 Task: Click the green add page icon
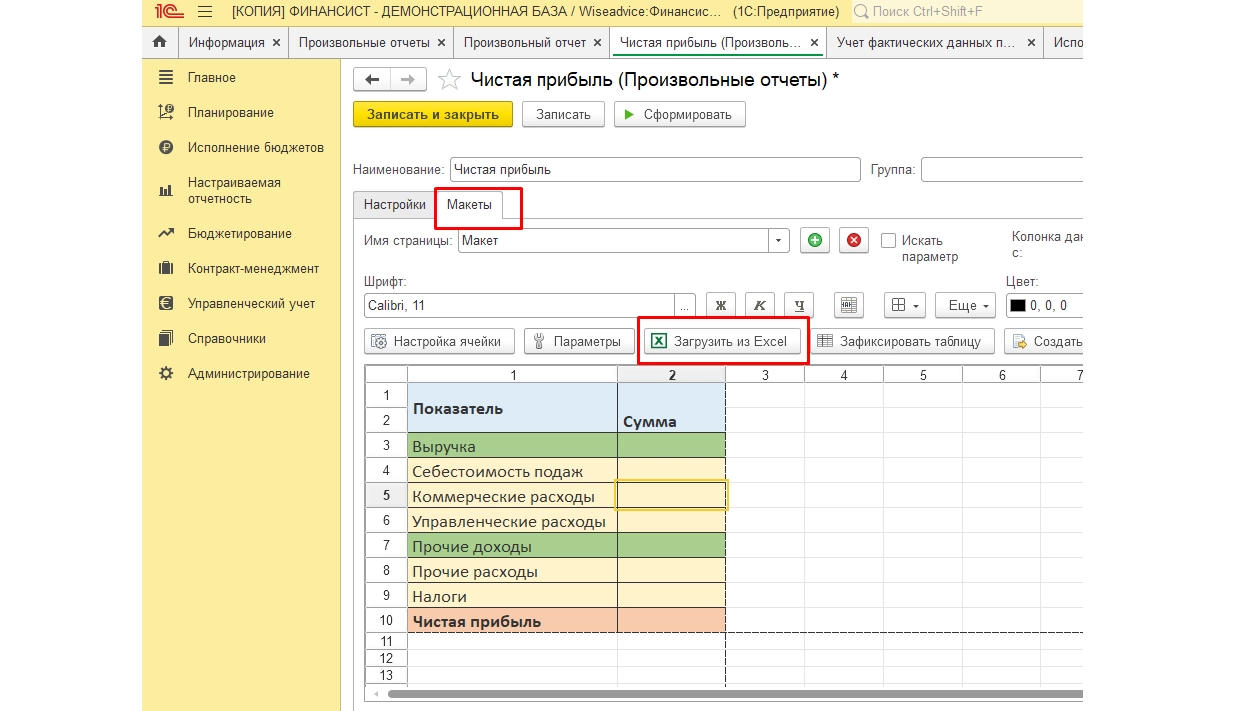(x=815, y=241)
